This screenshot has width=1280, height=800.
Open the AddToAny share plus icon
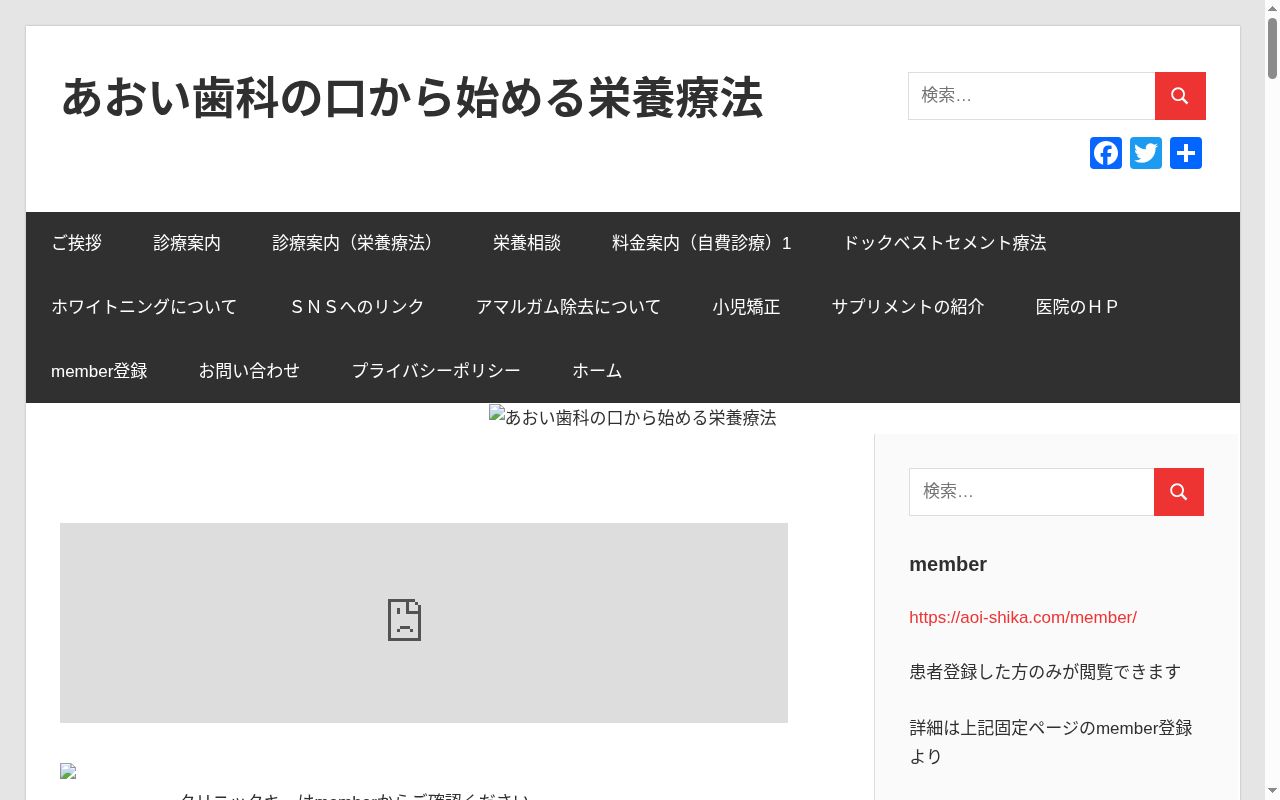tap(1186, 153)
